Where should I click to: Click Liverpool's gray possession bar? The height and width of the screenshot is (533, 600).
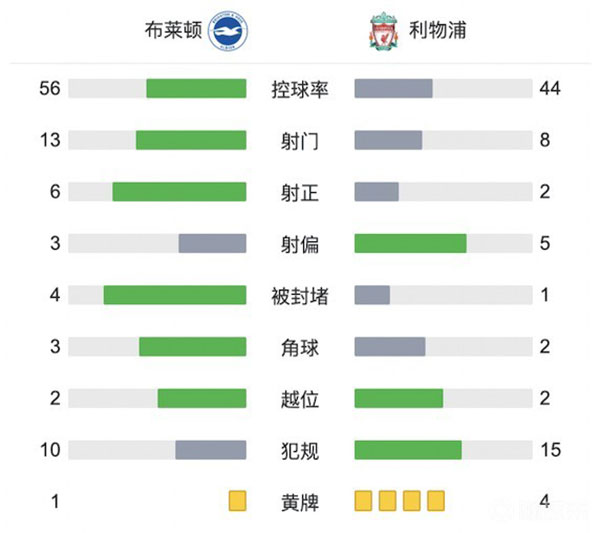(393, 89)
